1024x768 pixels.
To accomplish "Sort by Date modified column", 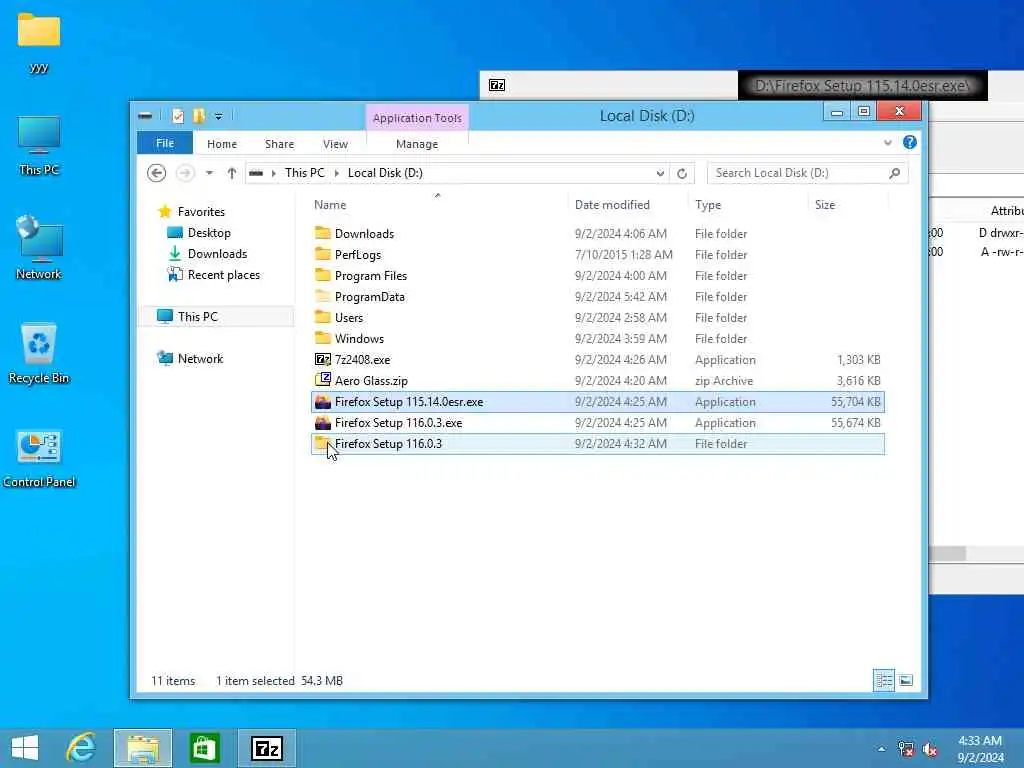I will coord(628,204).
